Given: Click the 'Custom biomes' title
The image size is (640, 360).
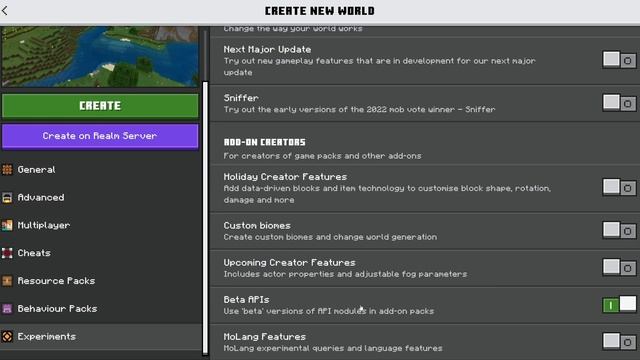Looking at the screenshot, I should 257,226.
